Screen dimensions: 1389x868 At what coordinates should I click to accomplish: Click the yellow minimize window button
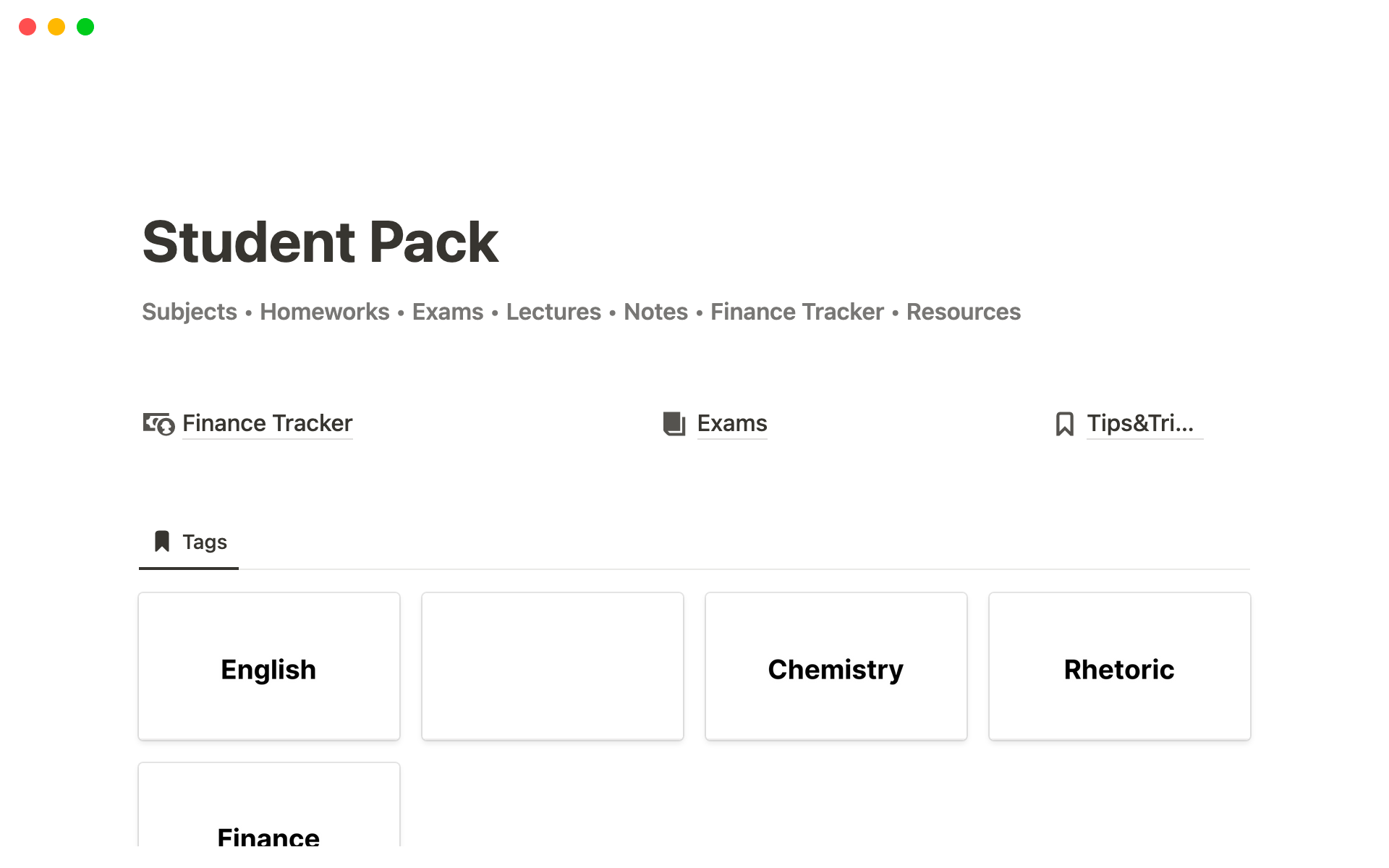56,27
